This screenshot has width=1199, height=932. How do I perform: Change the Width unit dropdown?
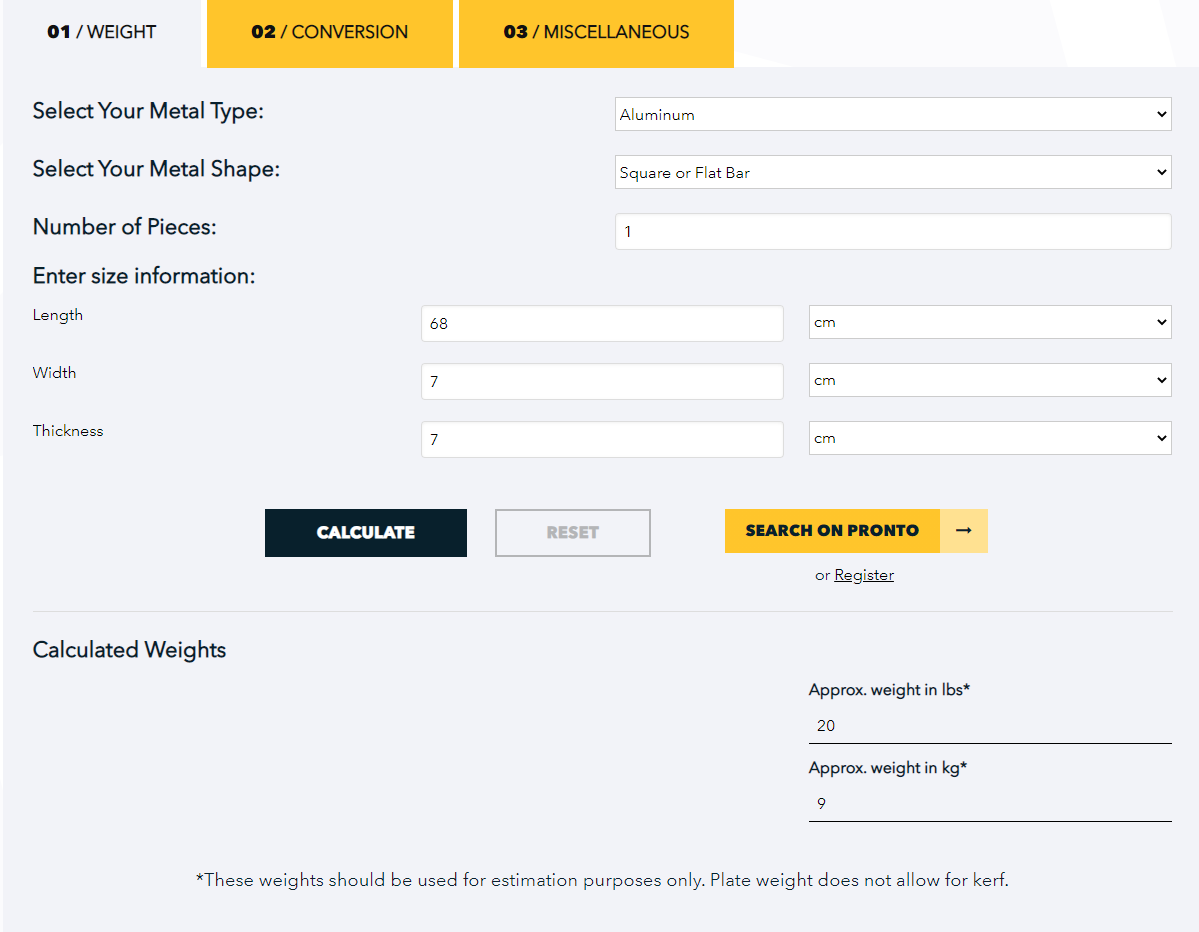(x=989, y=381)
